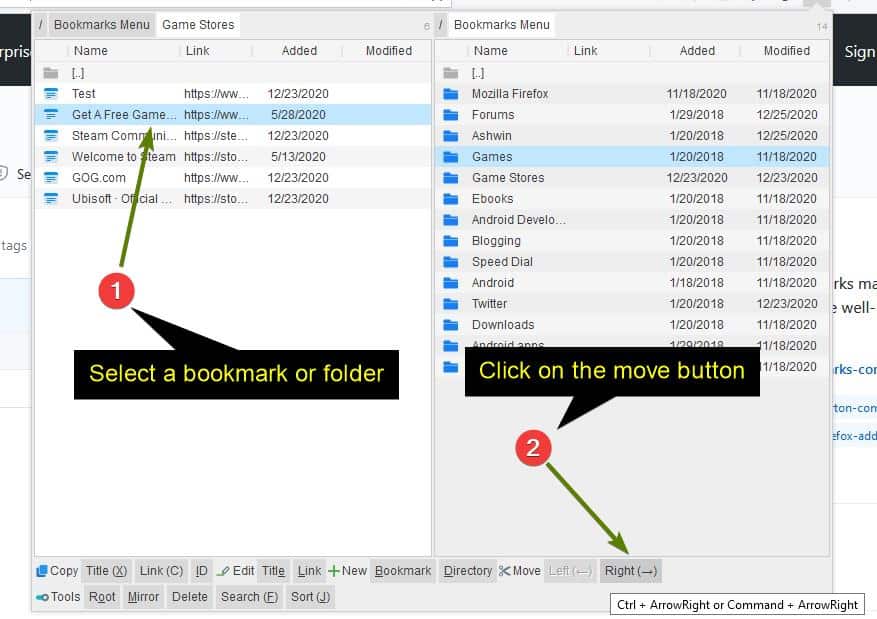Click the Delete button
The image size is (877, 619).
190,596
